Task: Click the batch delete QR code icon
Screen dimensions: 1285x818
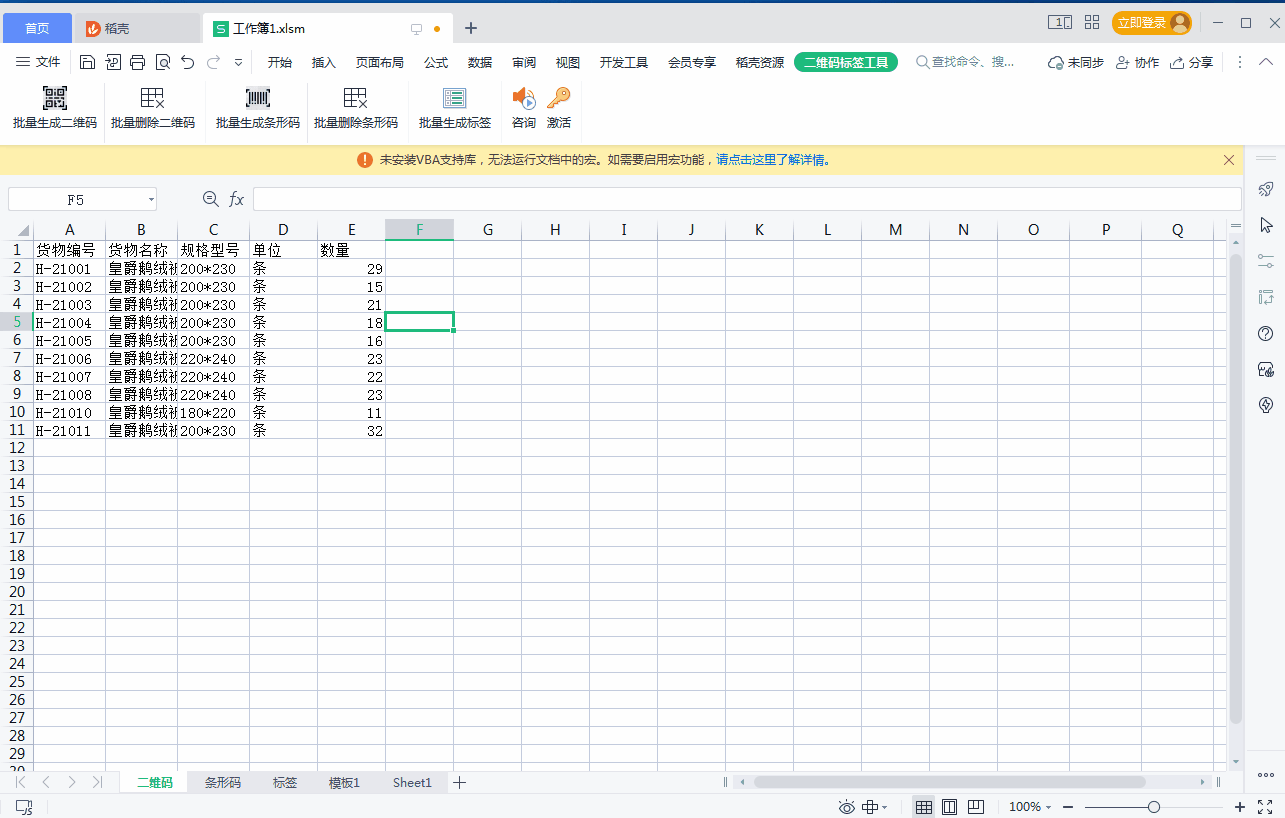Action: [x=153, y=98]
